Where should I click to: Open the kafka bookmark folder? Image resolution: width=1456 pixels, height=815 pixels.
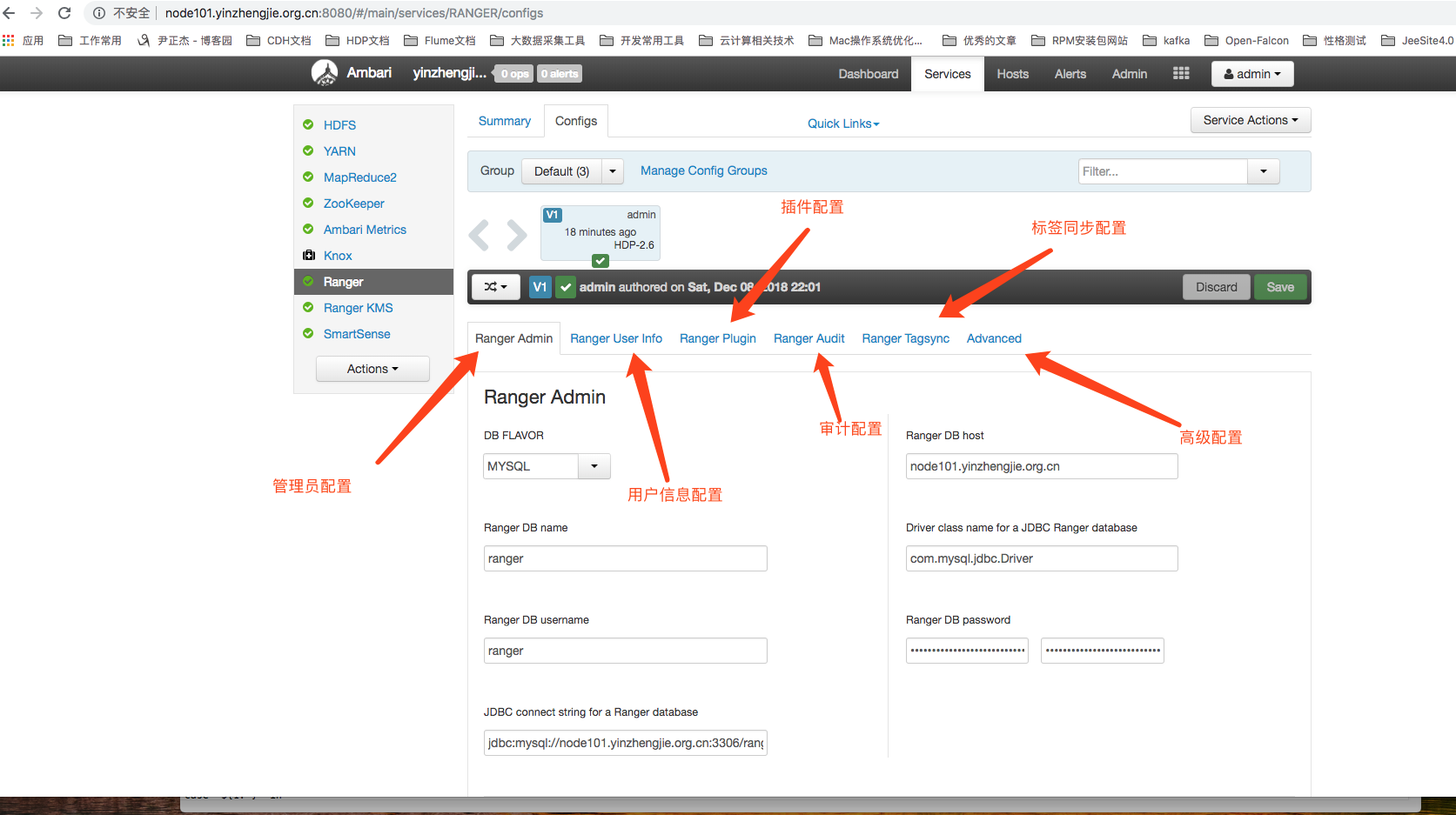point(1166,41)
